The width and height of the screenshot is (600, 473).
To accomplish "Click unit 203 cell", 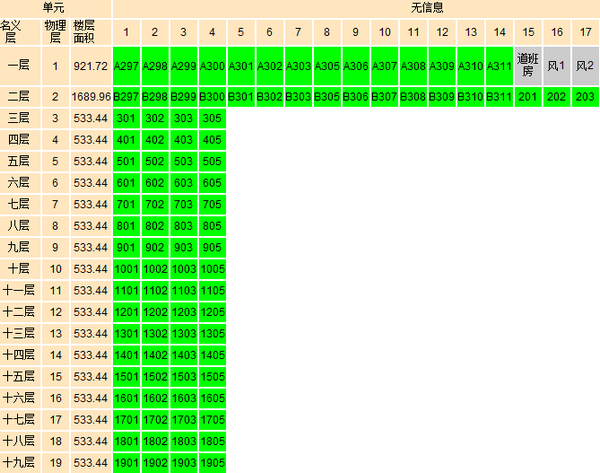I will (585, 97).
